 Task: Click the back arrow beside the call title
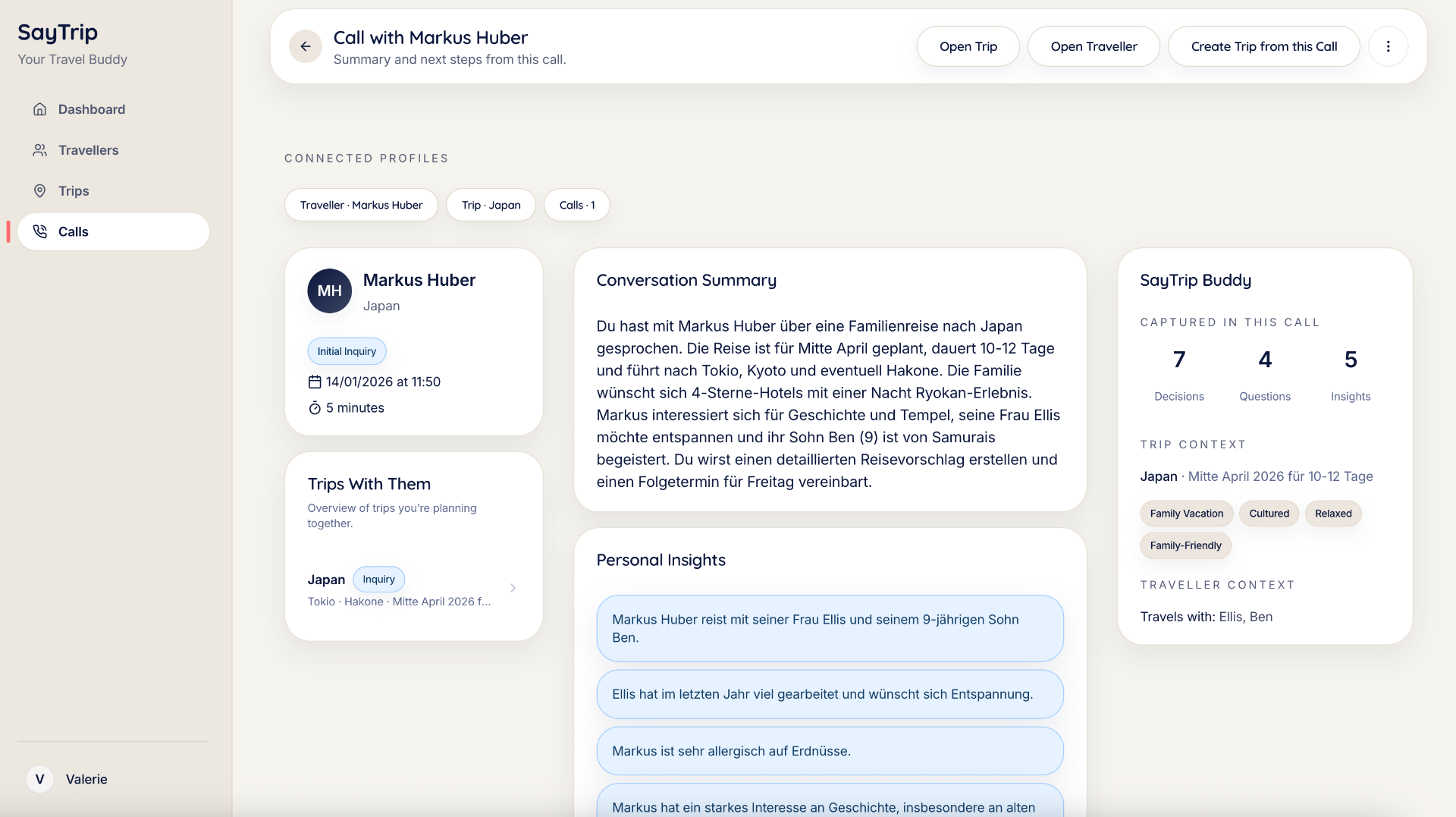(x=306, y=46)
